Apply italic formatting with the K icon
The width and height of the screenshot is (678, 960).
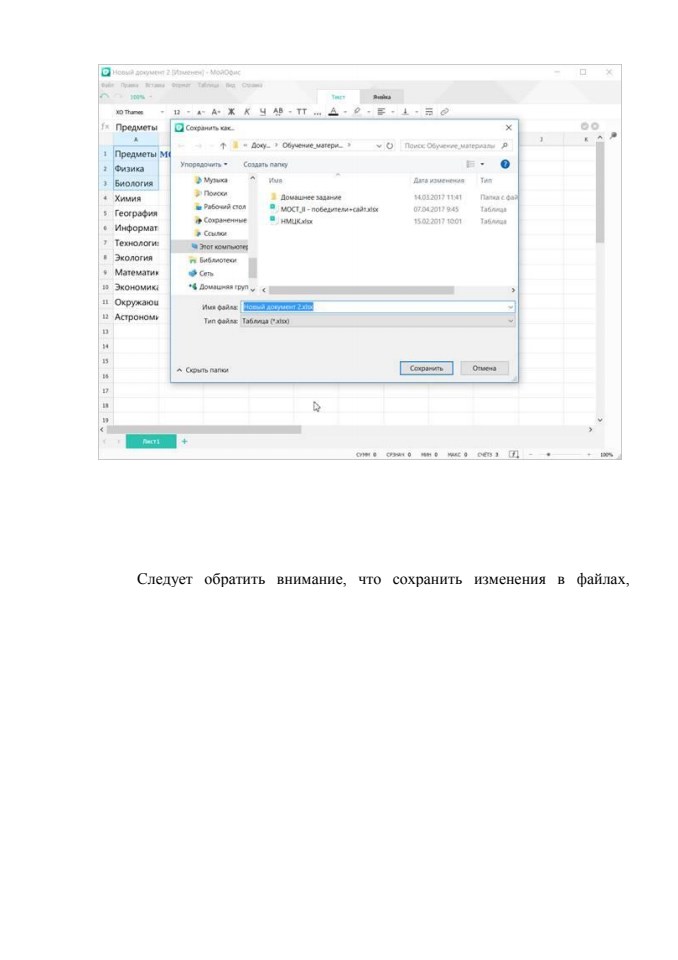[247, 112]
